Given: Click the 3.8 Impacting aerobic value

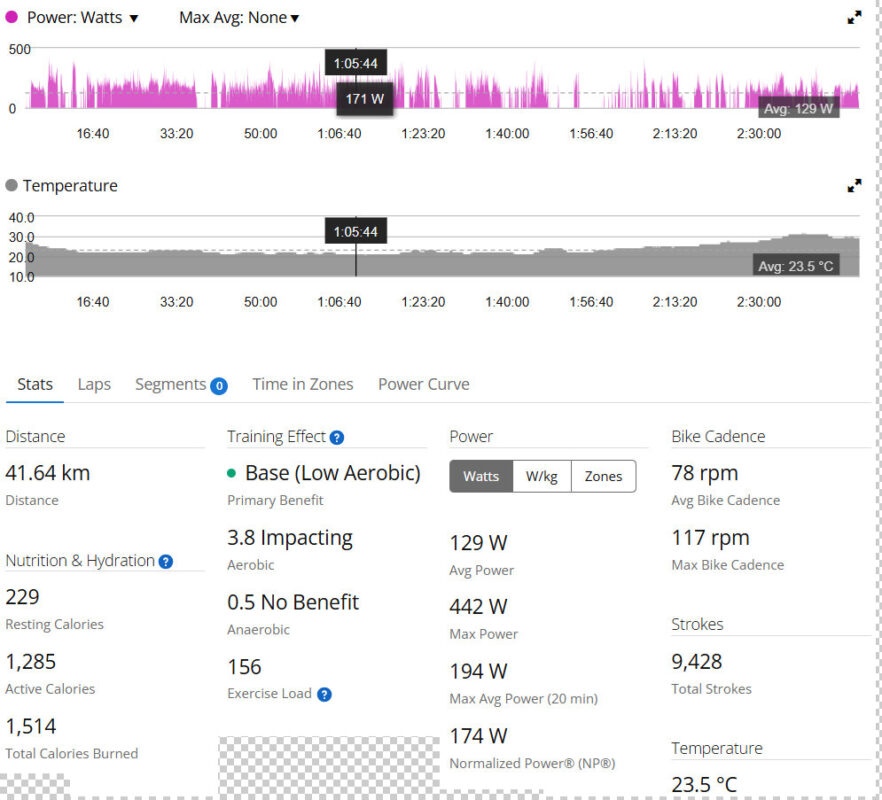Looking at the screenshot, I should [290, 538].
